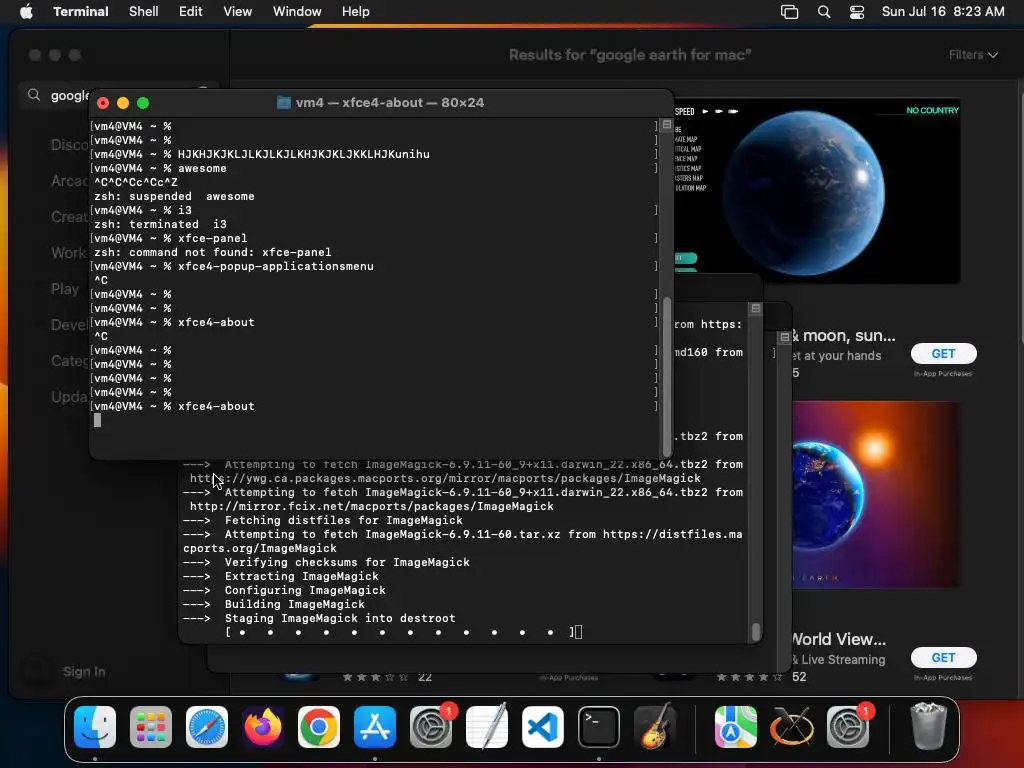
Task: Click the vm4 — xfce4-about window title
Action: click(389, 103)
